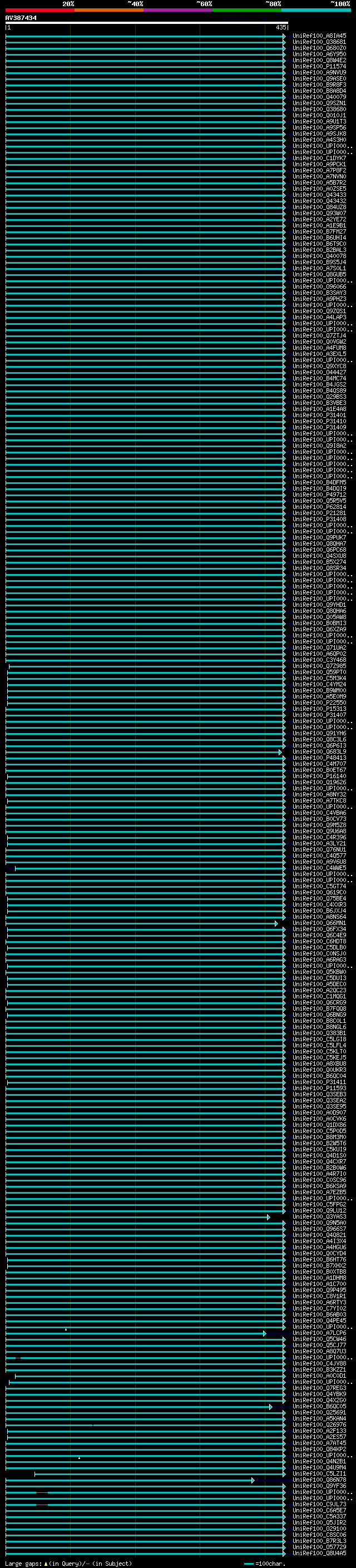
Task: Select the orange ~40% identity legend segment
Action: click(109, 10)
